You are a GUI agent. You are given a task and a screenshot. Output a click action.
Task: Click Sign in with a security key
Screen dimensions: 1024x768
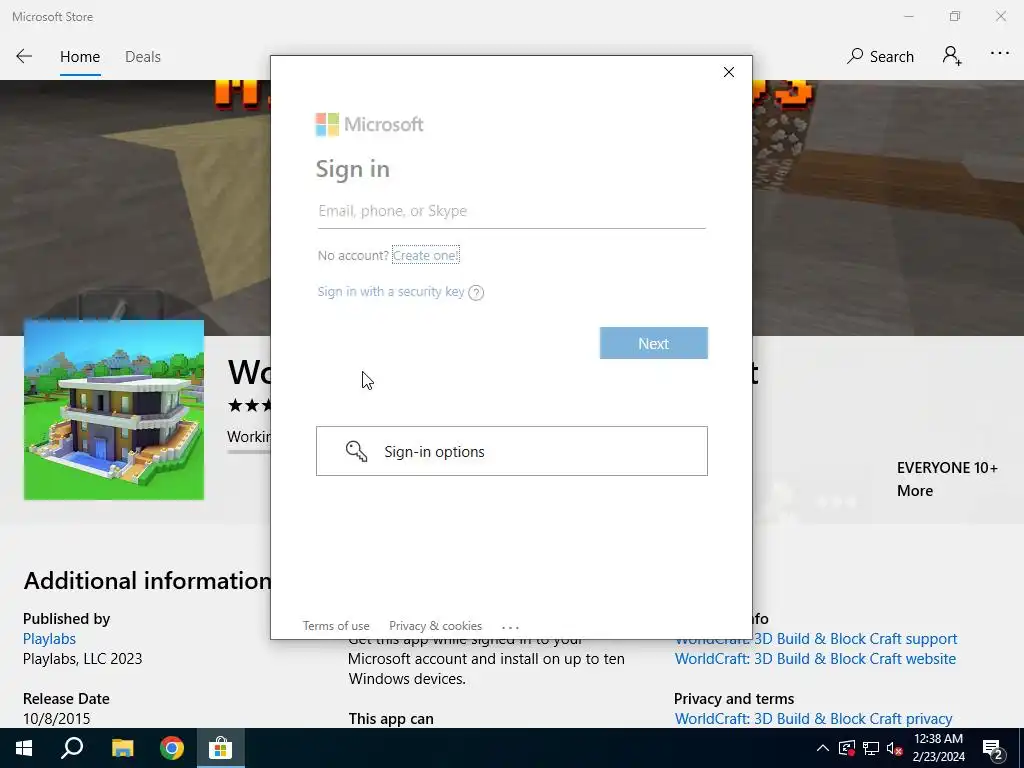point(391,291)
